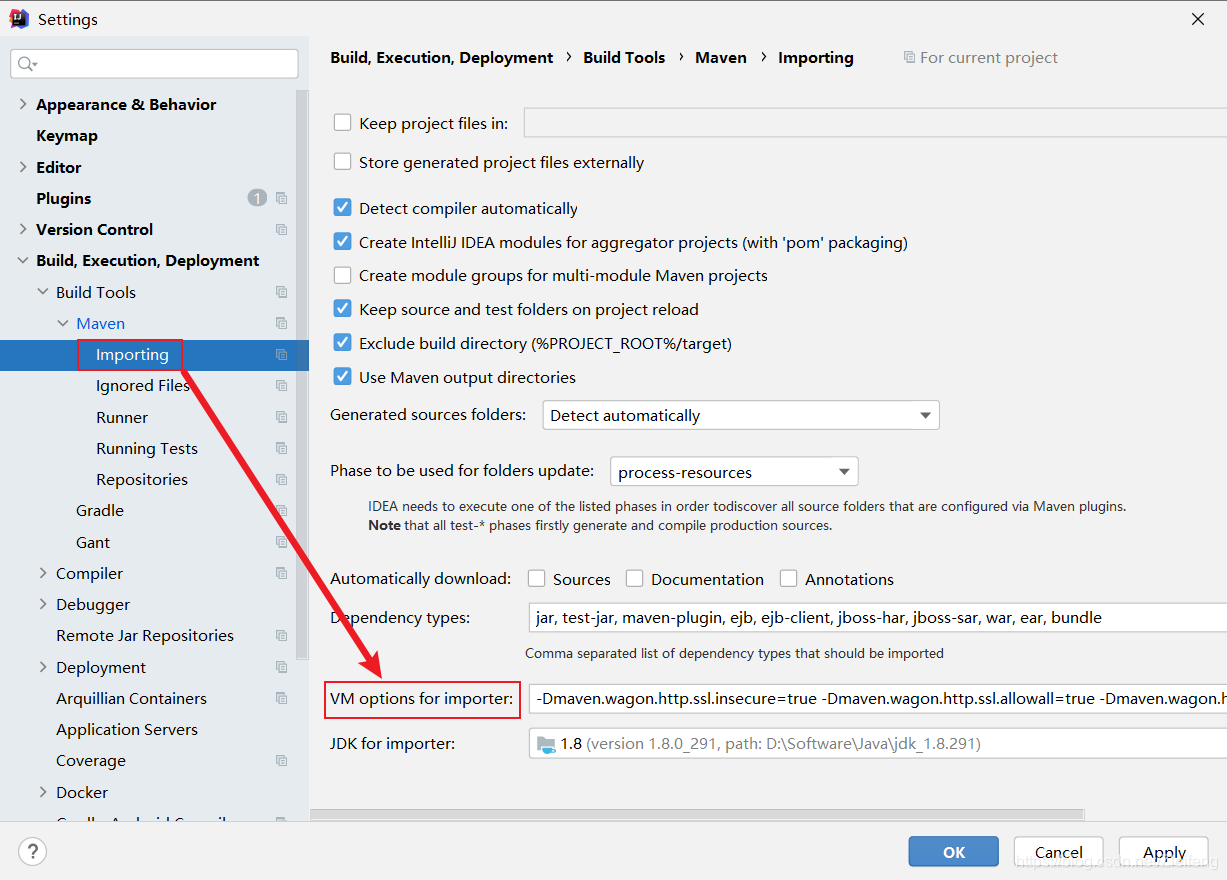Click the project-level icon beside Ignored Files
Viewport: 1227px width, 880px height.
click(281, 385)
